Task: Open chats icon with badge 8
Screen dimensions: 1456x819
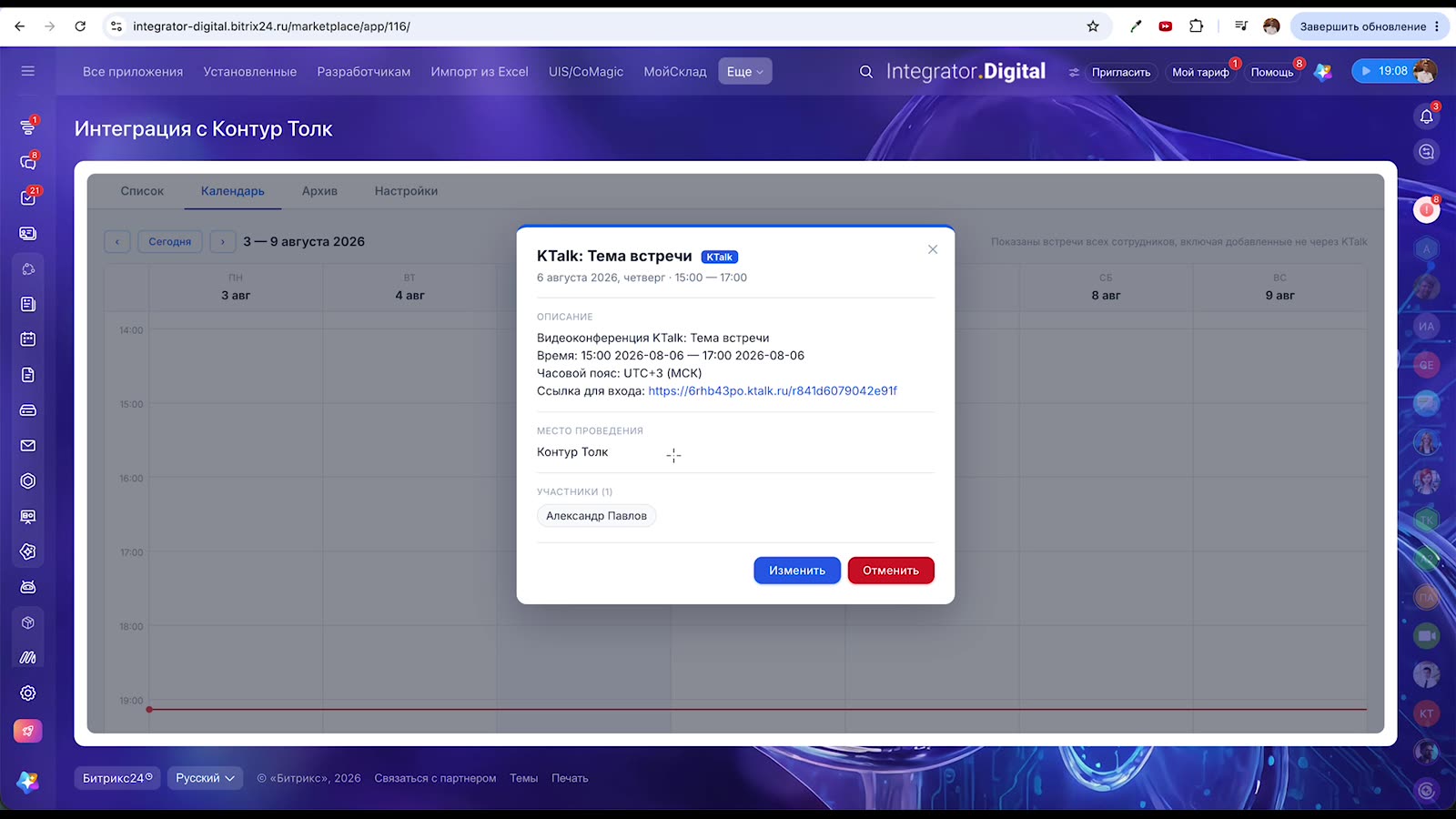Action: tap(28, 162)
